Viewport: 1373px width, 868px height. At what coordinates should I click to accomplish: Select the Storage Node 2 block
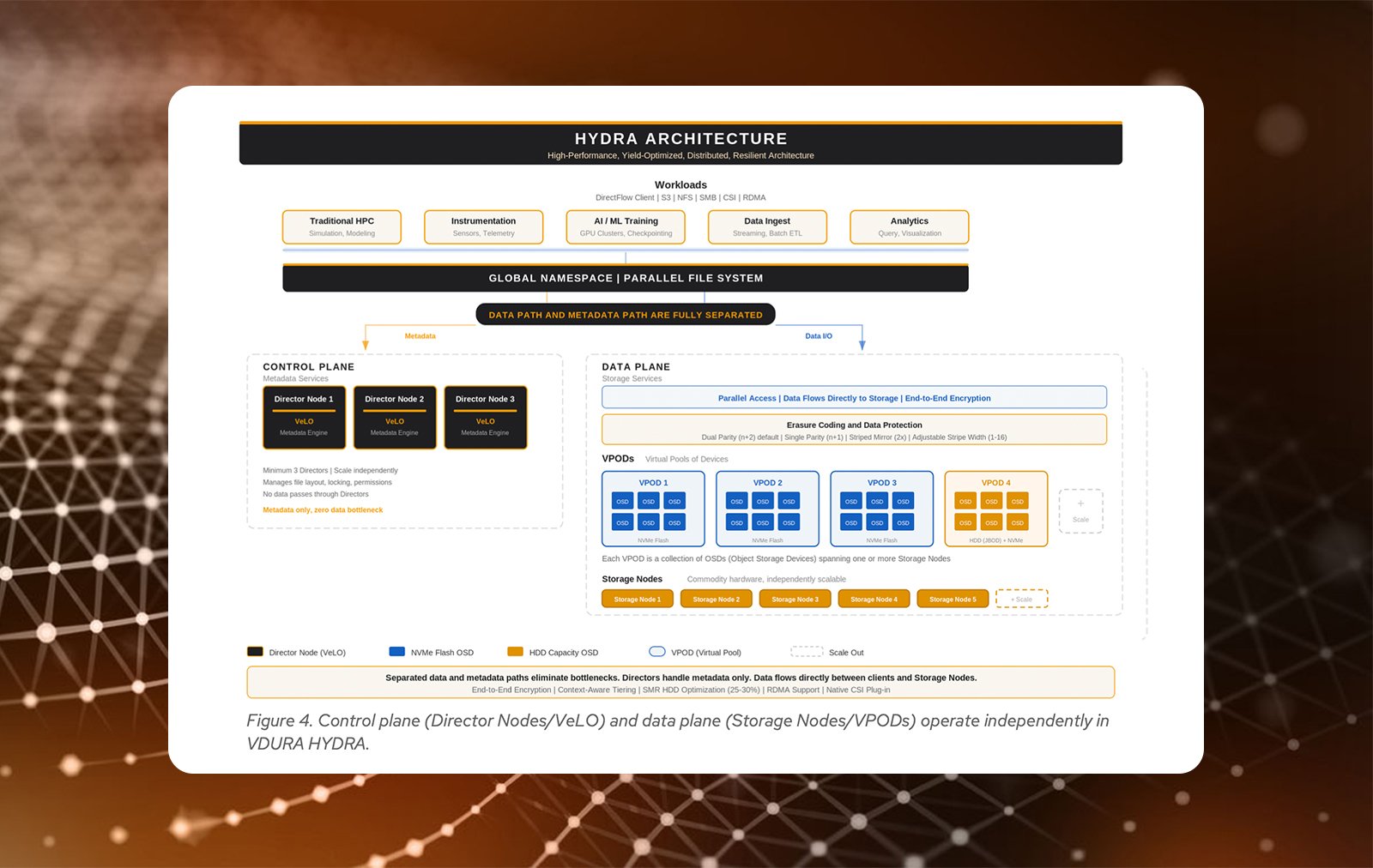[x=717, y=599]
